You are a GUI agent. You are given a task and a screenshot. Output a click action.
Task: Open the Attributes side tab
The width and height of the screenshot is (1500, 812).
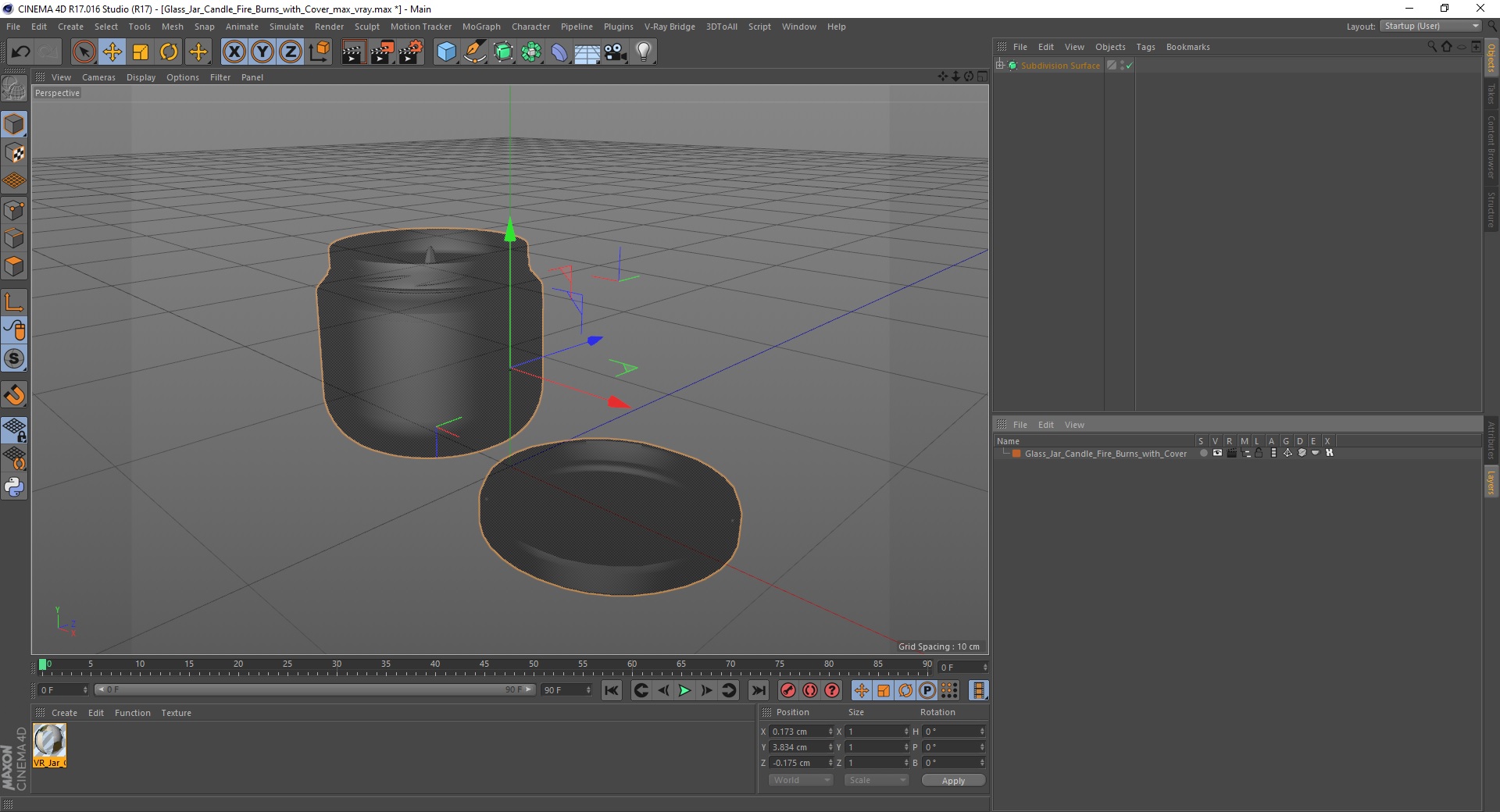[x=1491, y=440]
